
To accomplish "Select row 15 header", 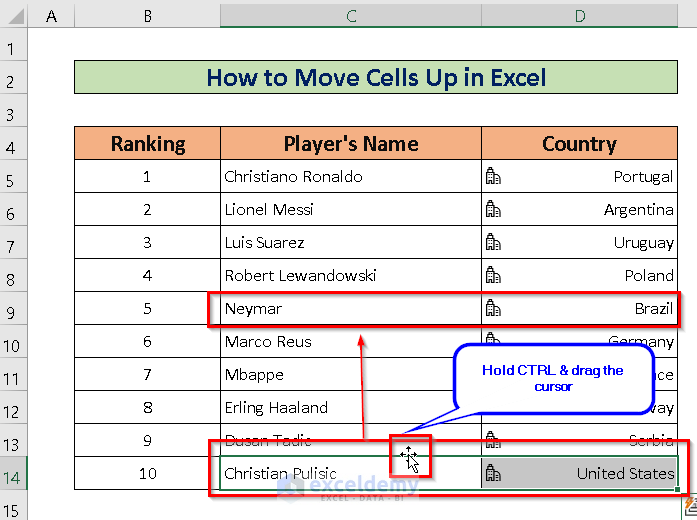I will pos(13,506).
